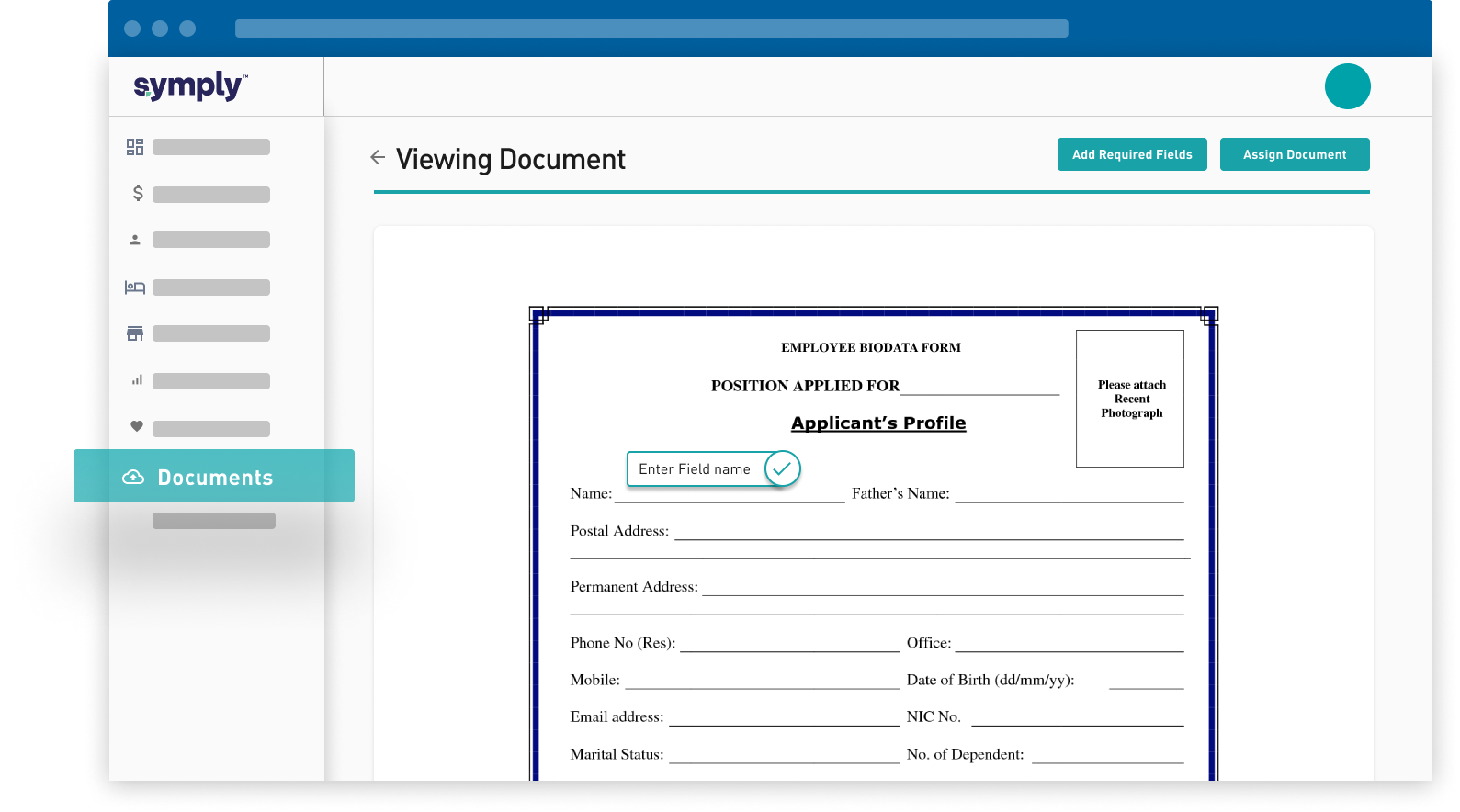Click the NIC No. label

pyautogui.click(x=934, y=716)
